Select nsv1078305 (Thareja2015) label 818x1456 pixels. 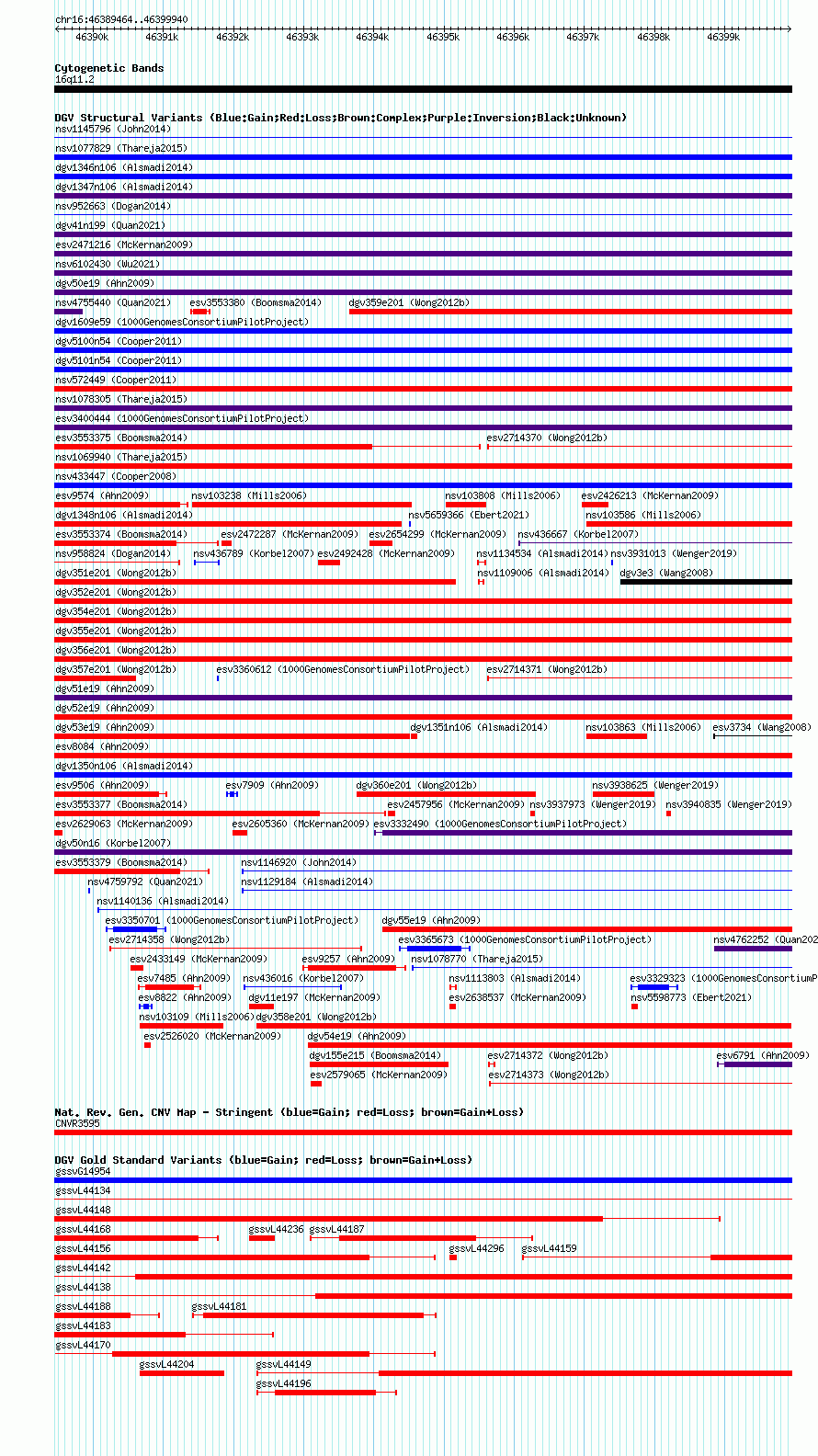(x=120, y=399)
